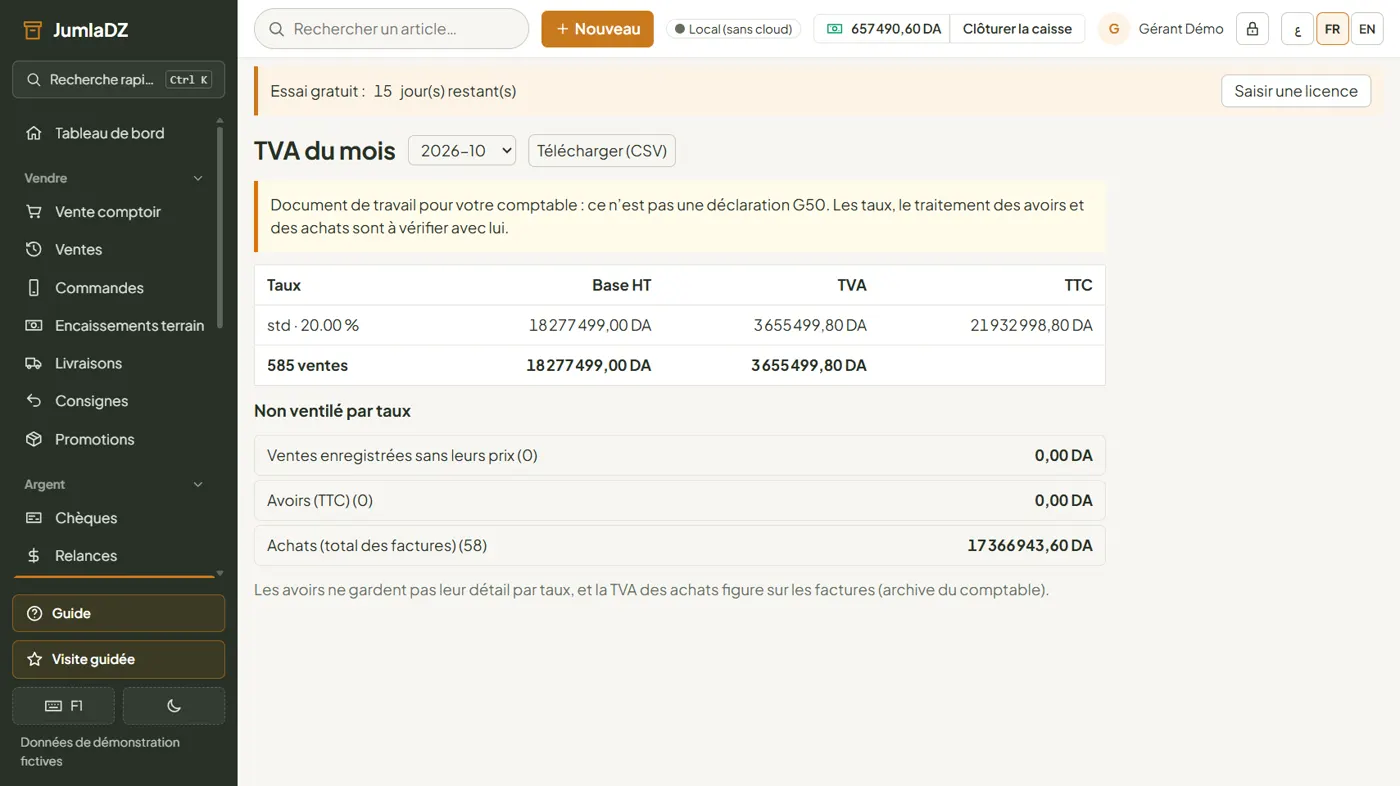
Task: Click Local (sans cloud) status
Action: coord(734,29)
